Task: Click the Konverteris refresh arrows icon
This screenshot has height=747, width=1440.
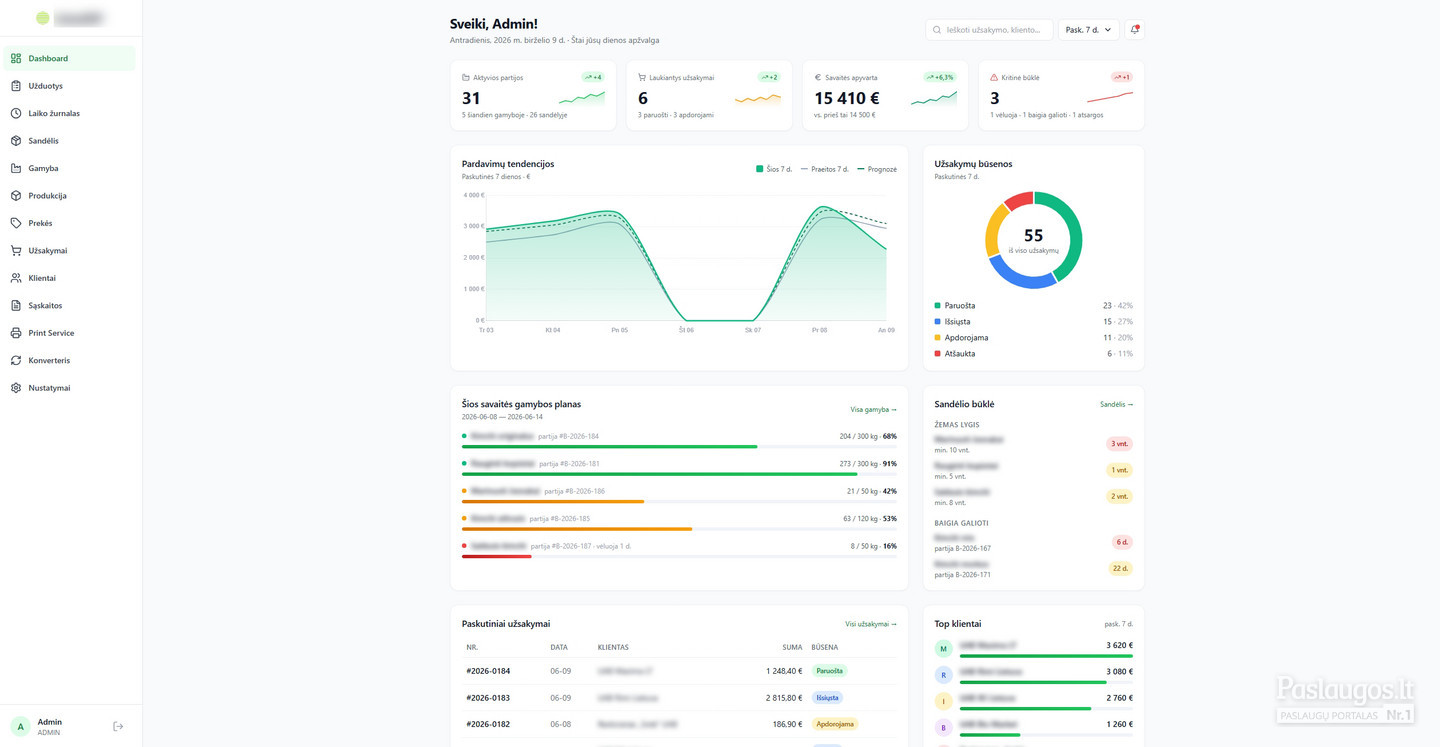Action: coord(16,360)
